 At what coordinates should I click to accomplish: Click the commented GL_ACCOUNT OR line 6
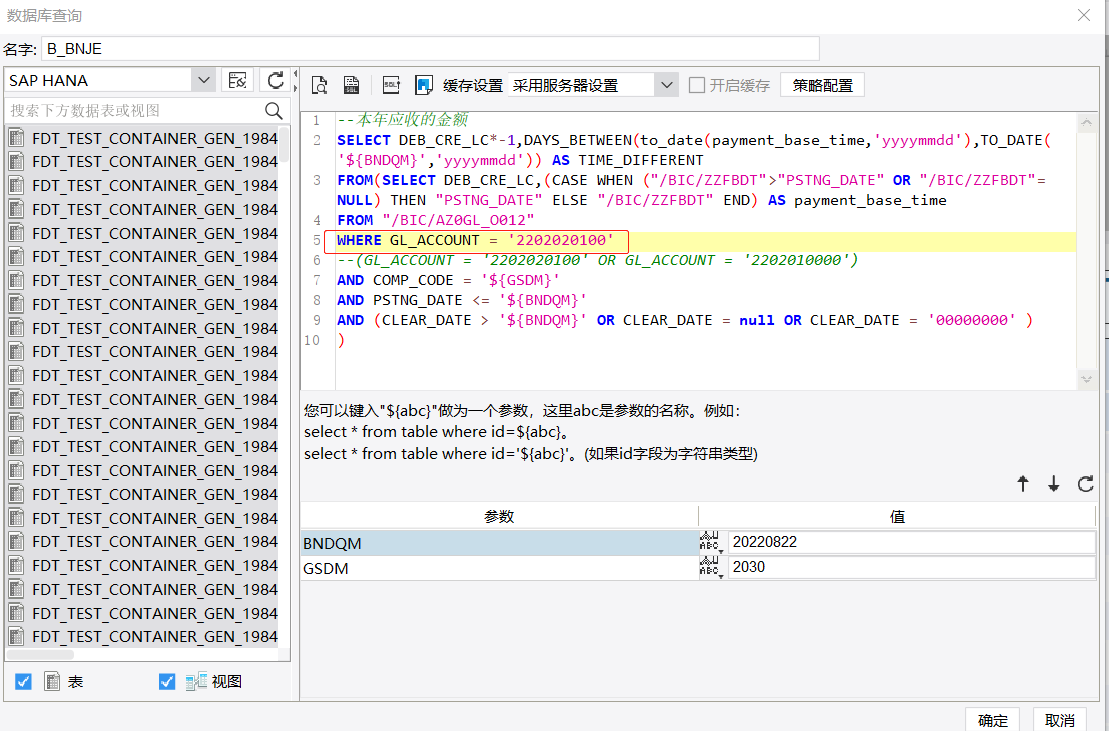[x=598, y=260]
